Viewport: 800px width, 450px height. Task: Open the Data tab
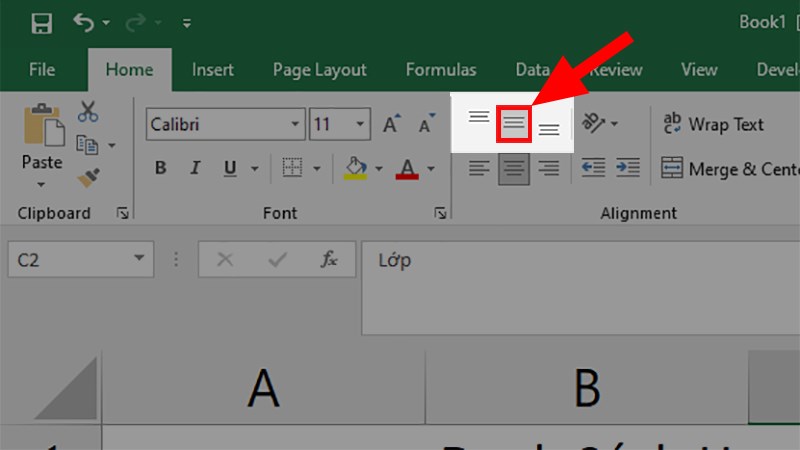pyautogui.click(x=532, y=69)
